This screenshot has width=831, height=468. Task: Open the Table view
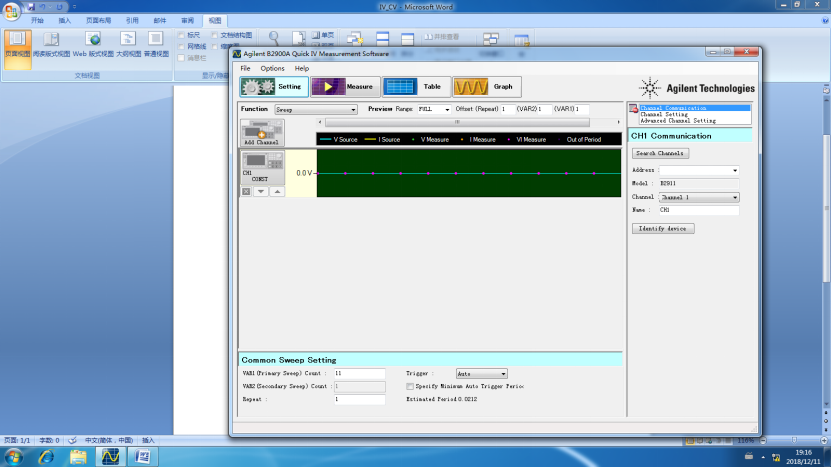pyautogui.click(x=416, y=86)
